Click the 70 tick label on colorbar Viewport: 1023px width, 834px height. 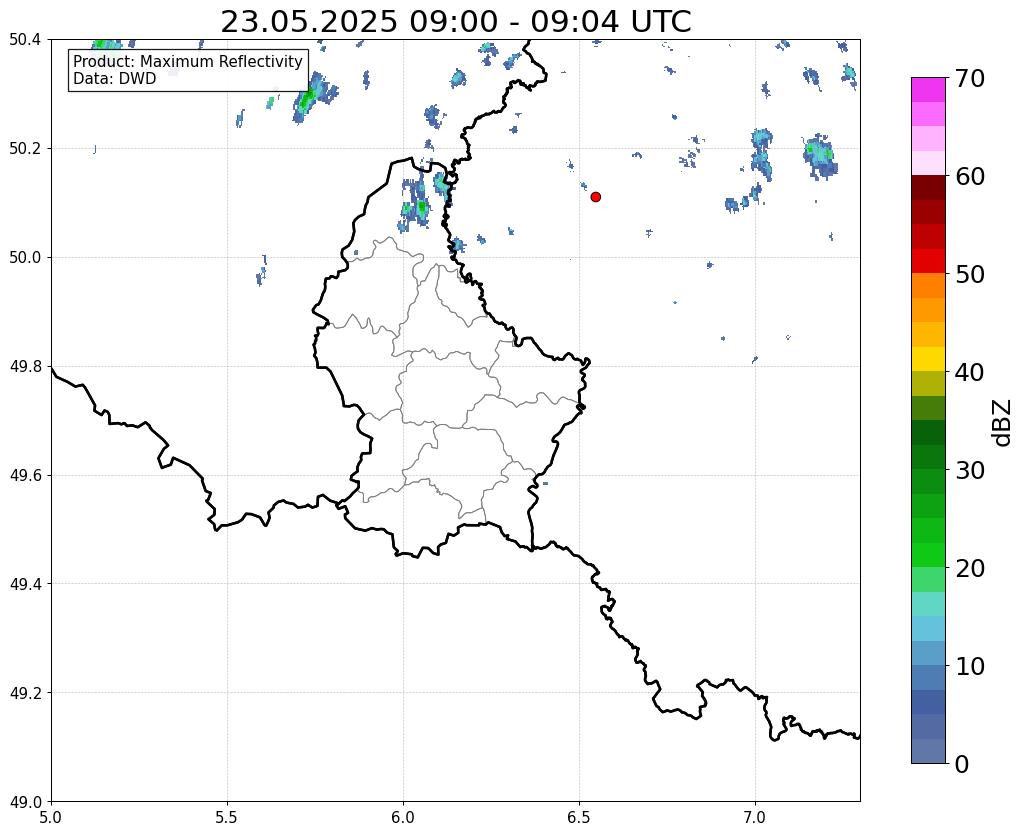(970, 78)
